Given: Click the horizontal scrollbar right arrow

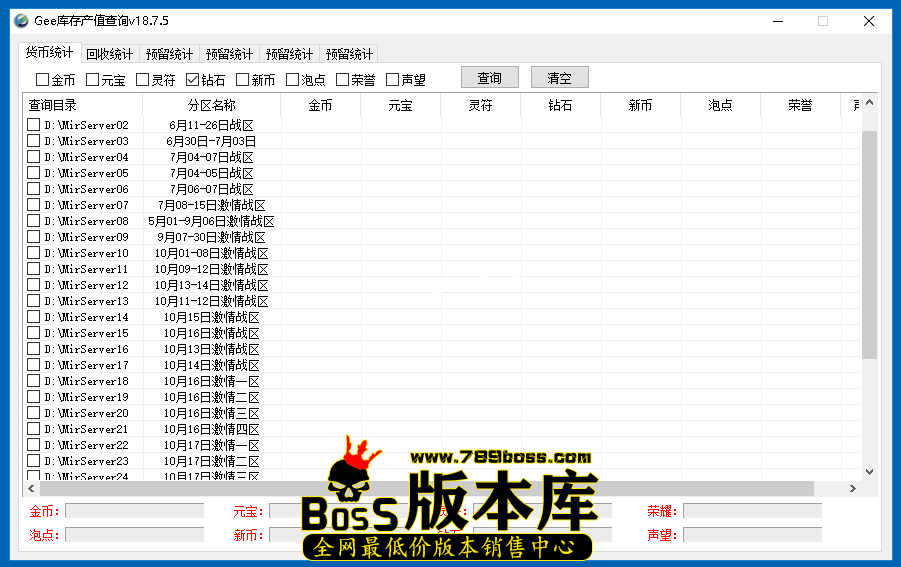Looking at the screenshot, I should click(x=853, y=488).
